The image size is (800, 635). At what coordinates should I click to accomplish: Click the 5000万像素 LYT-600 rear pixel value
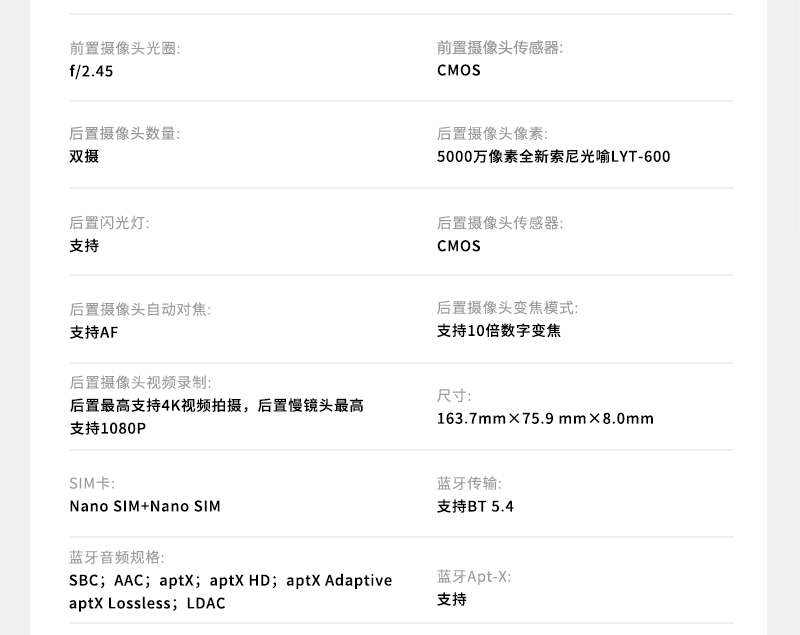pos(553,157)
